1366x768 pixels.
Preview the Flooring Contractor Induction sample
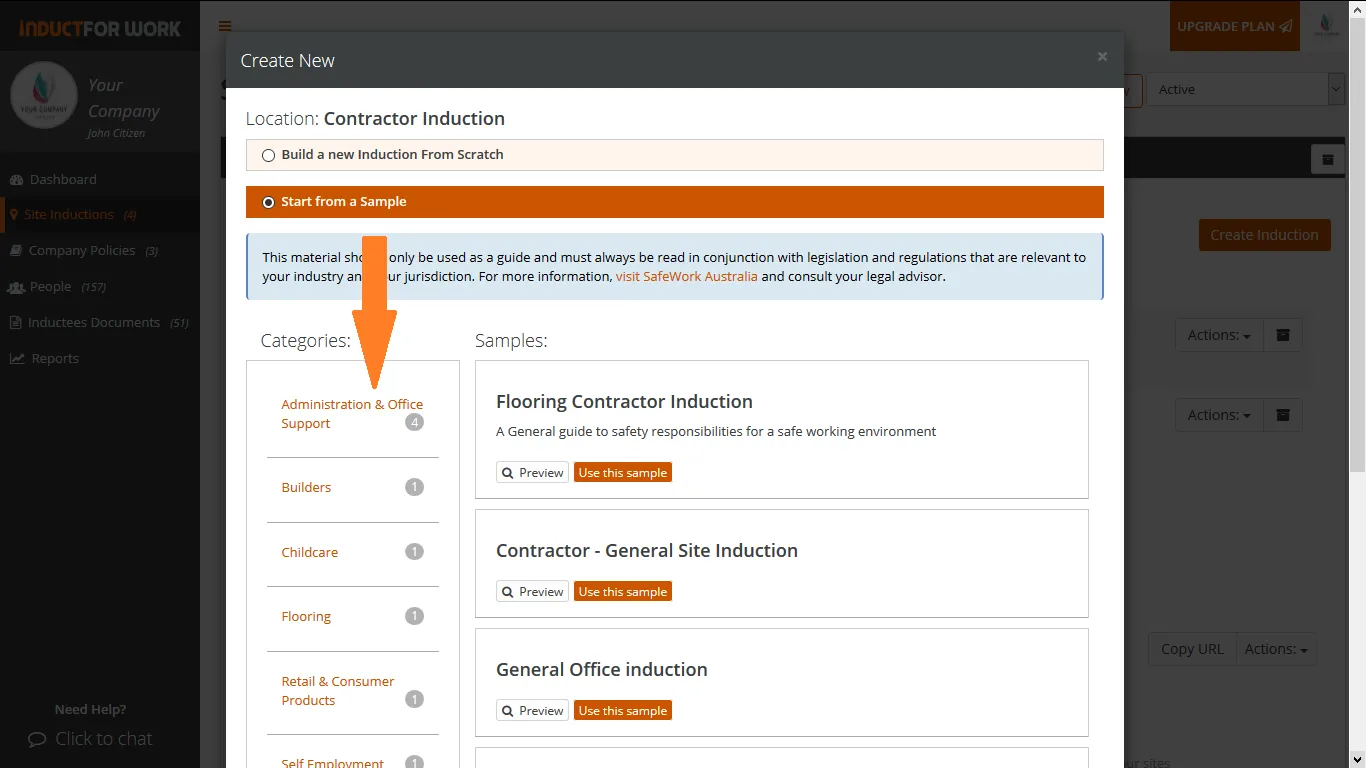pyautogui.click(x=532, y=473)
